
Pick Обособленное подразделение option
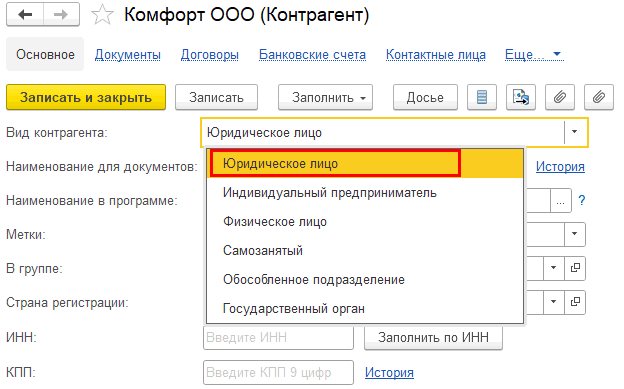point(365,280)
